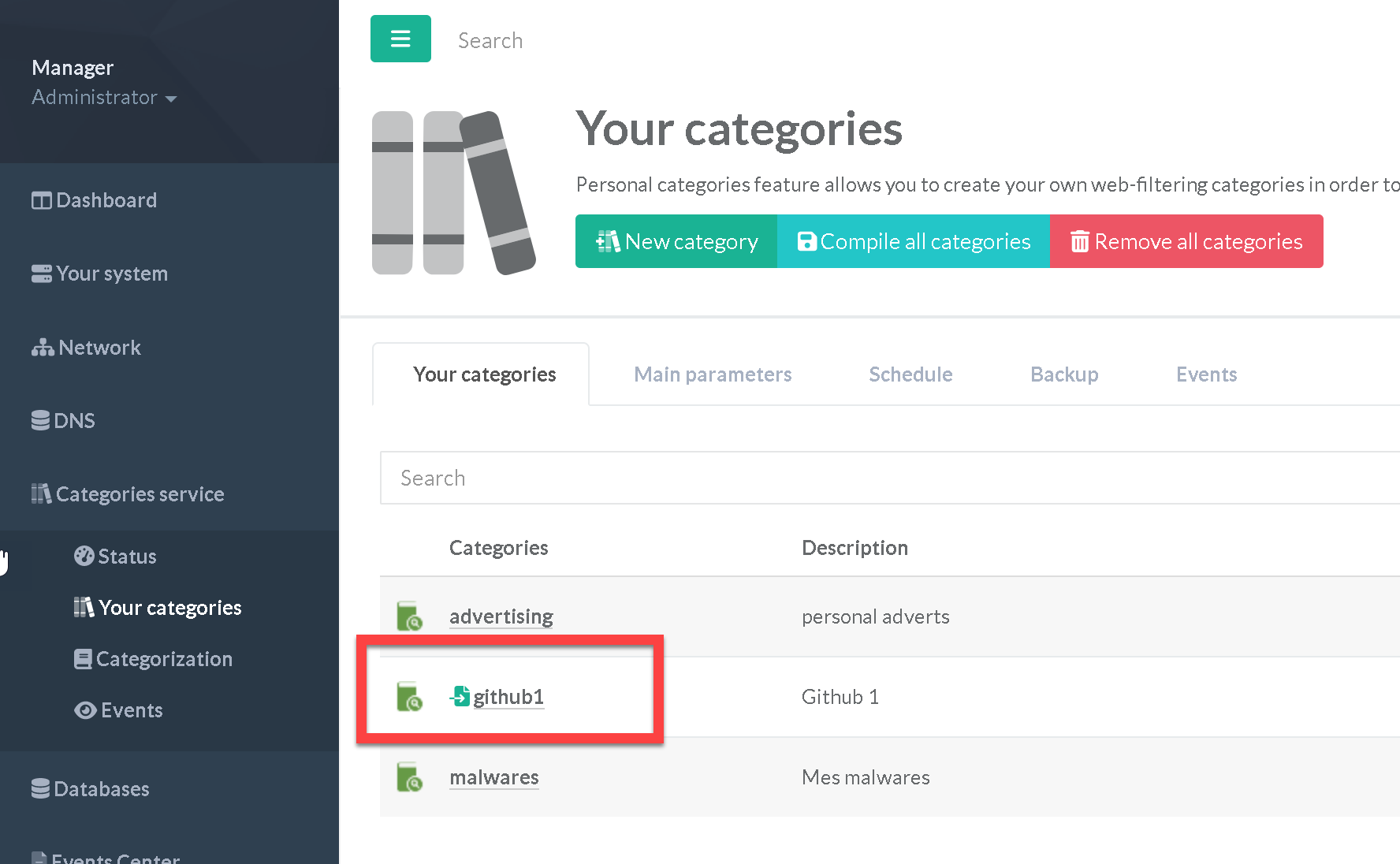The width and height of the screenshot is (1400, 864).
Task: Open Dashboard from the sidebar
Action: (x=95, y=200)
